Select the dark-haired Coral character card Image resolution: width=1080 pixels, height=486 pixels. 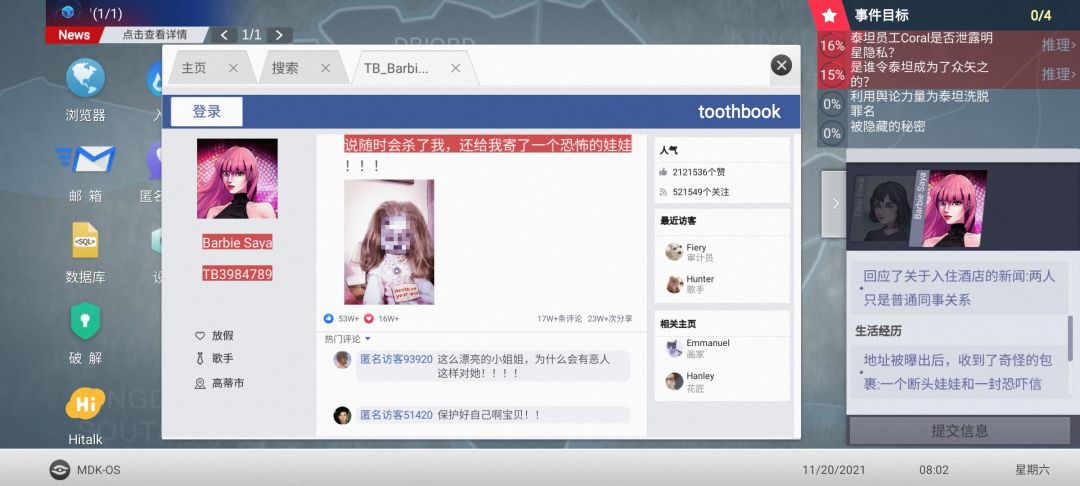coord(884,209)
